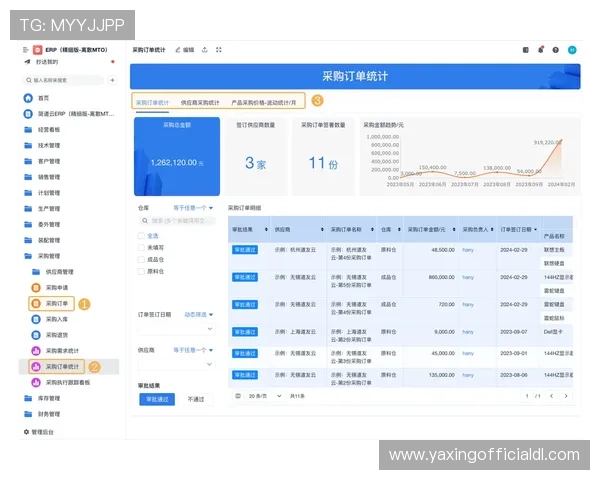Check the 原料仓 warehouse checkbox

click(141, 271)
